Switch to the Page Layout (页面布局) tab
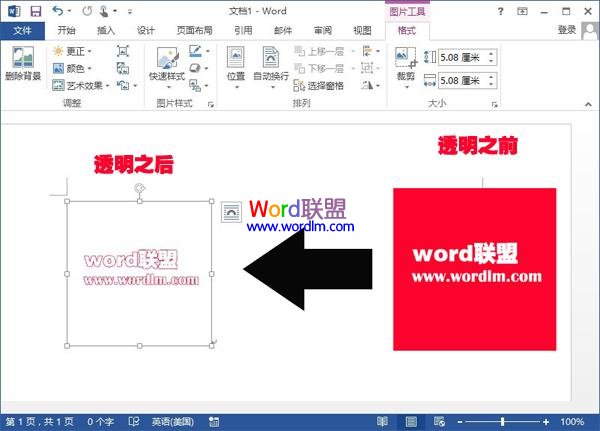 coord(194,30)
